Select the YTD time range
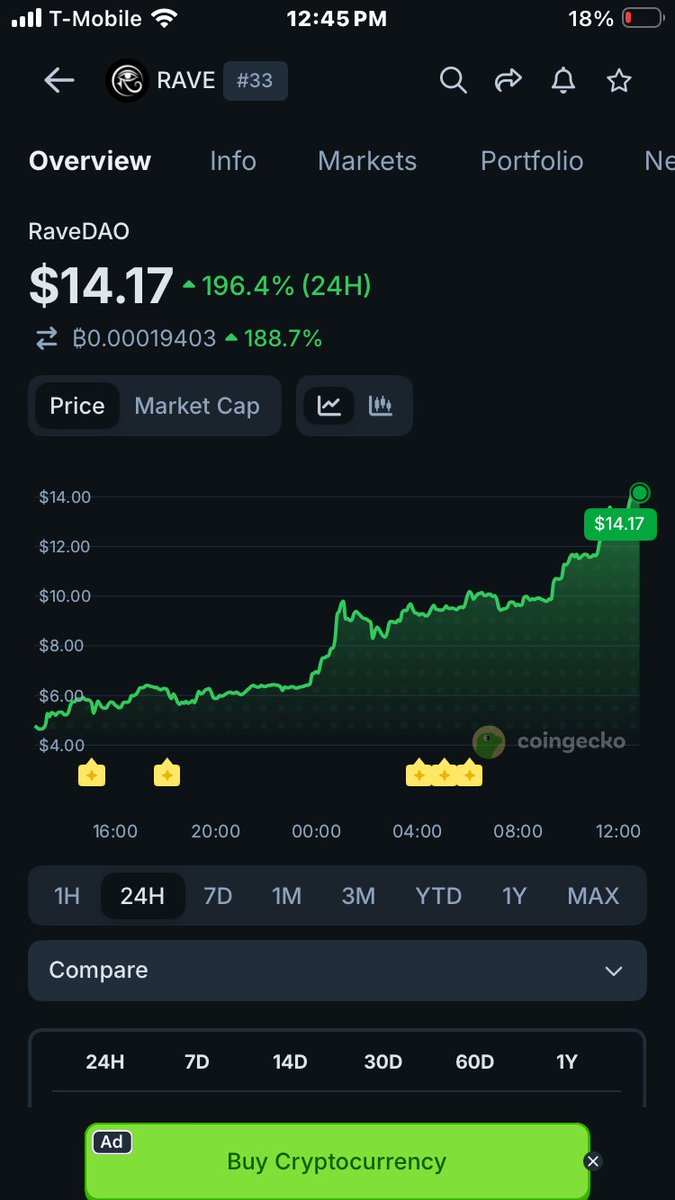Image resolution: width=675 pixels, height=1200 pixels. tap(438, 895)
